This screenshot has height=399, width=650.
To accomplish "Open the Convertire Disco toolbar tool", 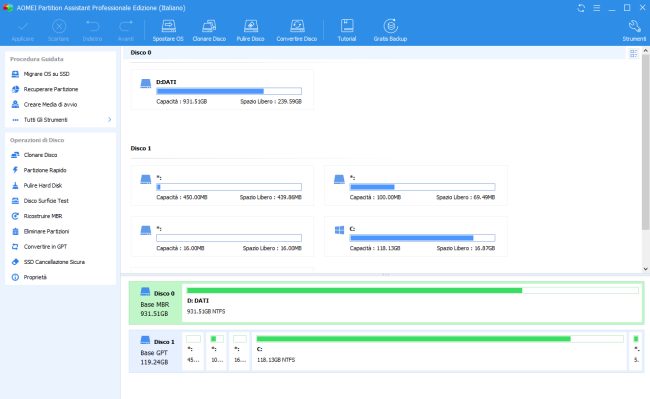I will pyautogui.click(x=297, y=30).
